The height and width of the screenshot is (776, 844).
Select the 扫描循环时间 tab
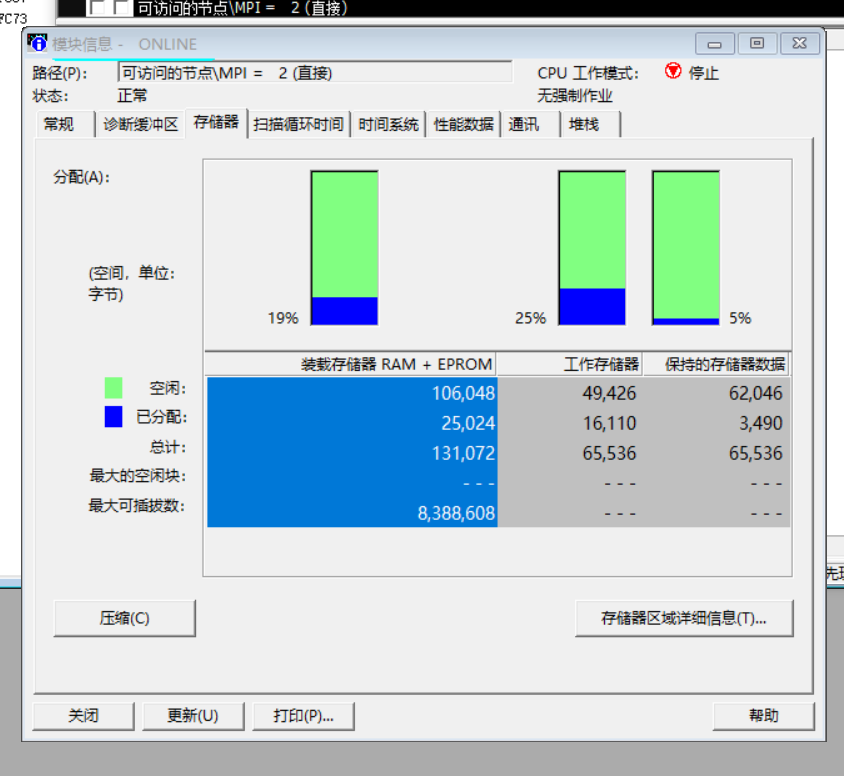[x=298, y=124]
